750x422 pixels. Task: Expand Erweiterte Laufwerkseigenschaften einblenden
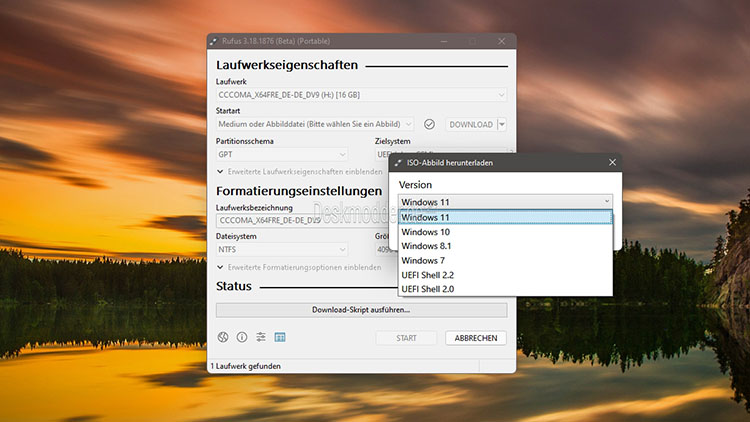(300, 172)
